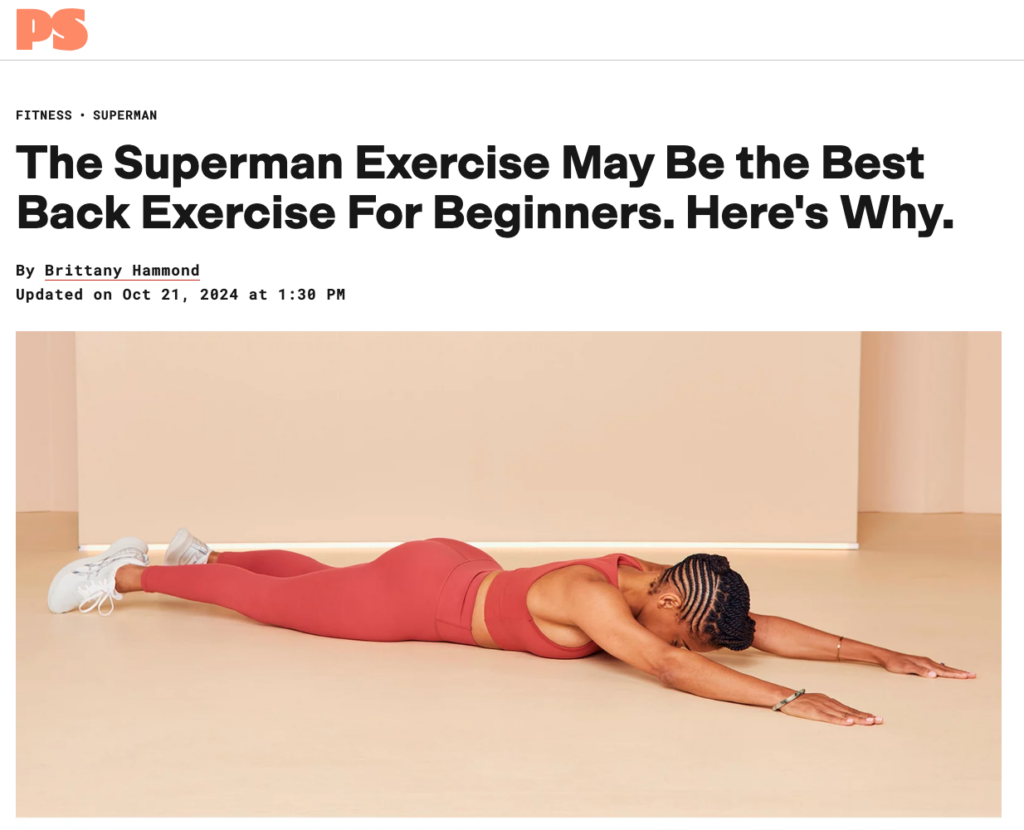Click the "By" label before the author name

[25, 270]
